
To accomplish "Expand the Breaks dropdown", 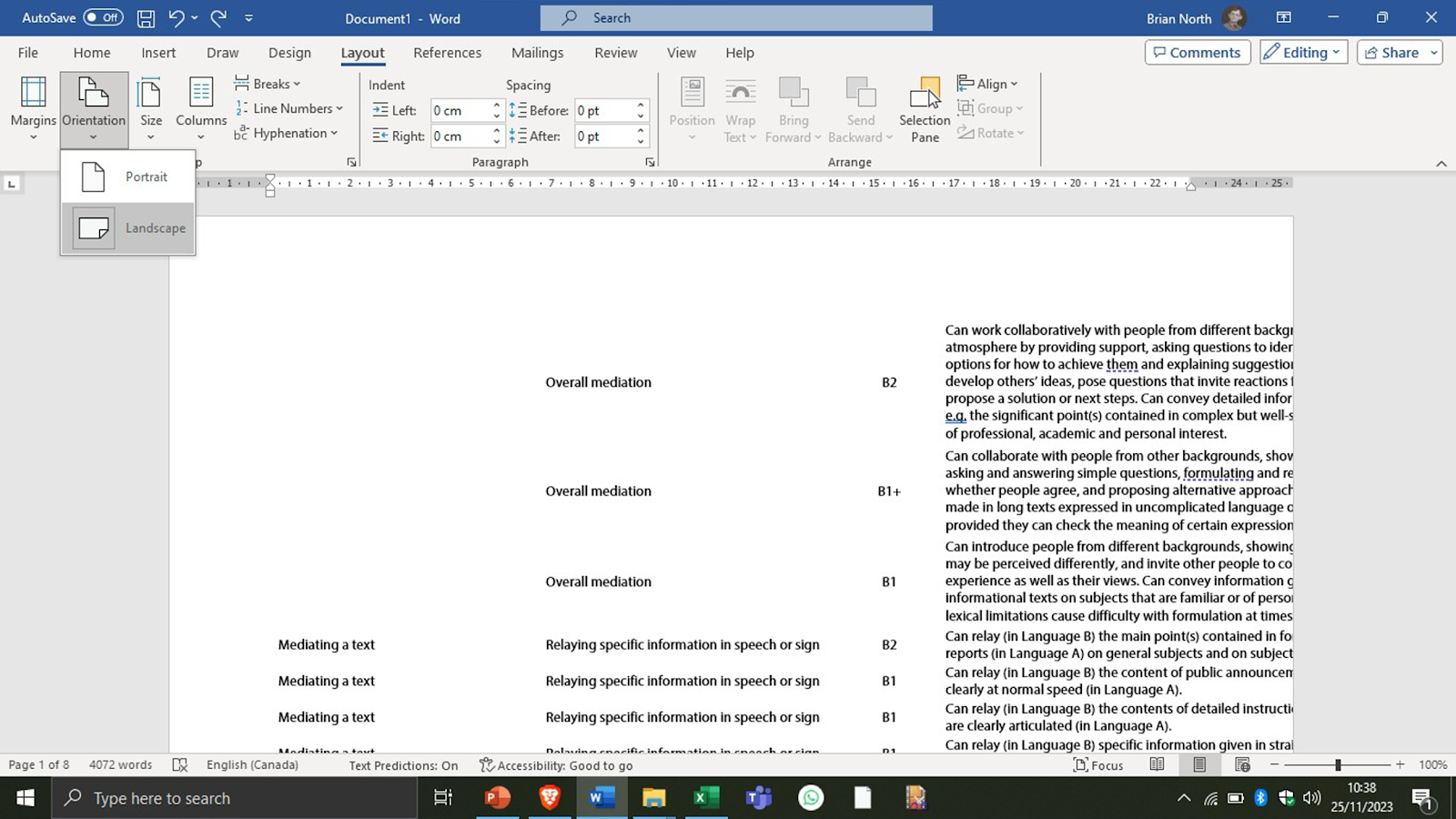I will [268, 84].
